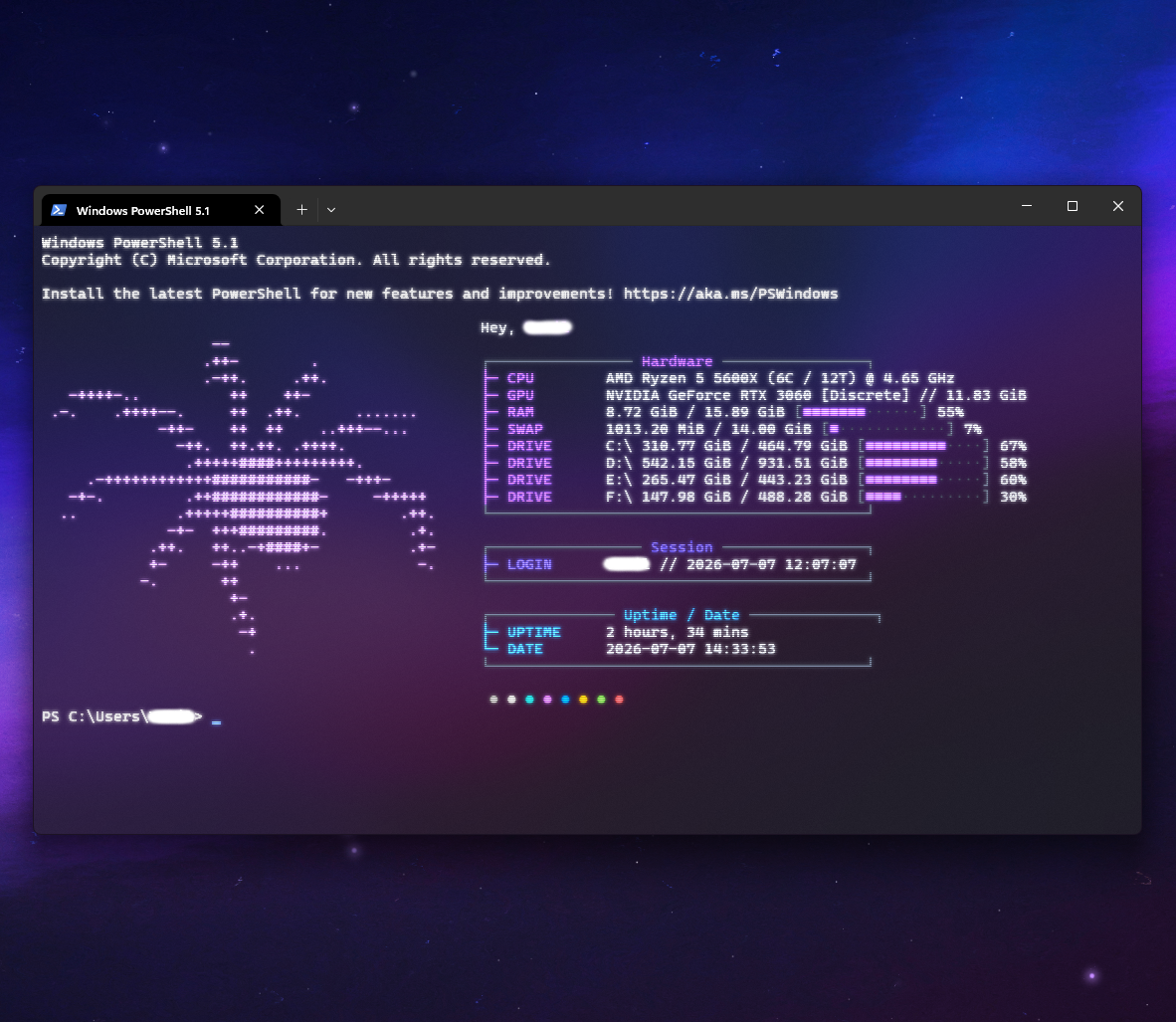This screenshot has width=1176, height=1022.
Task: Click the magenta color dot
Action: [547, 700]
